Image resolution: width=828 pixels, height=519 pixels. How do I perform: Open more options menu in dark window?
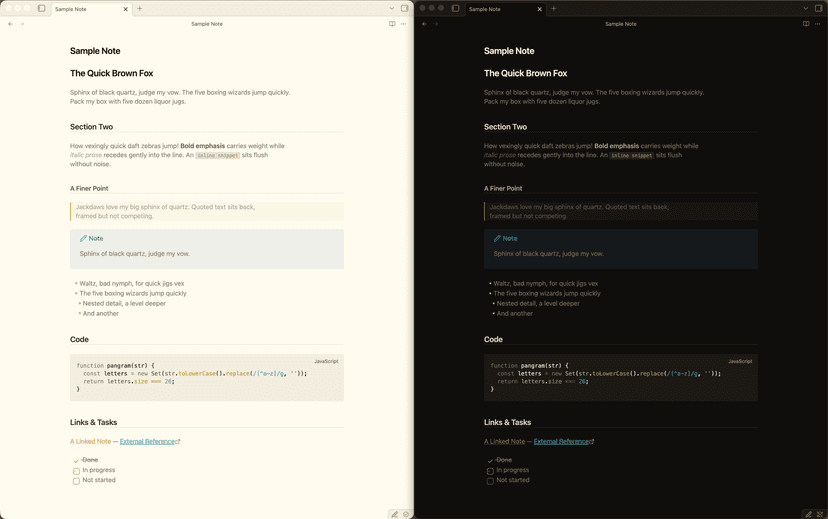pyautogui.click(x=817, y=24)
